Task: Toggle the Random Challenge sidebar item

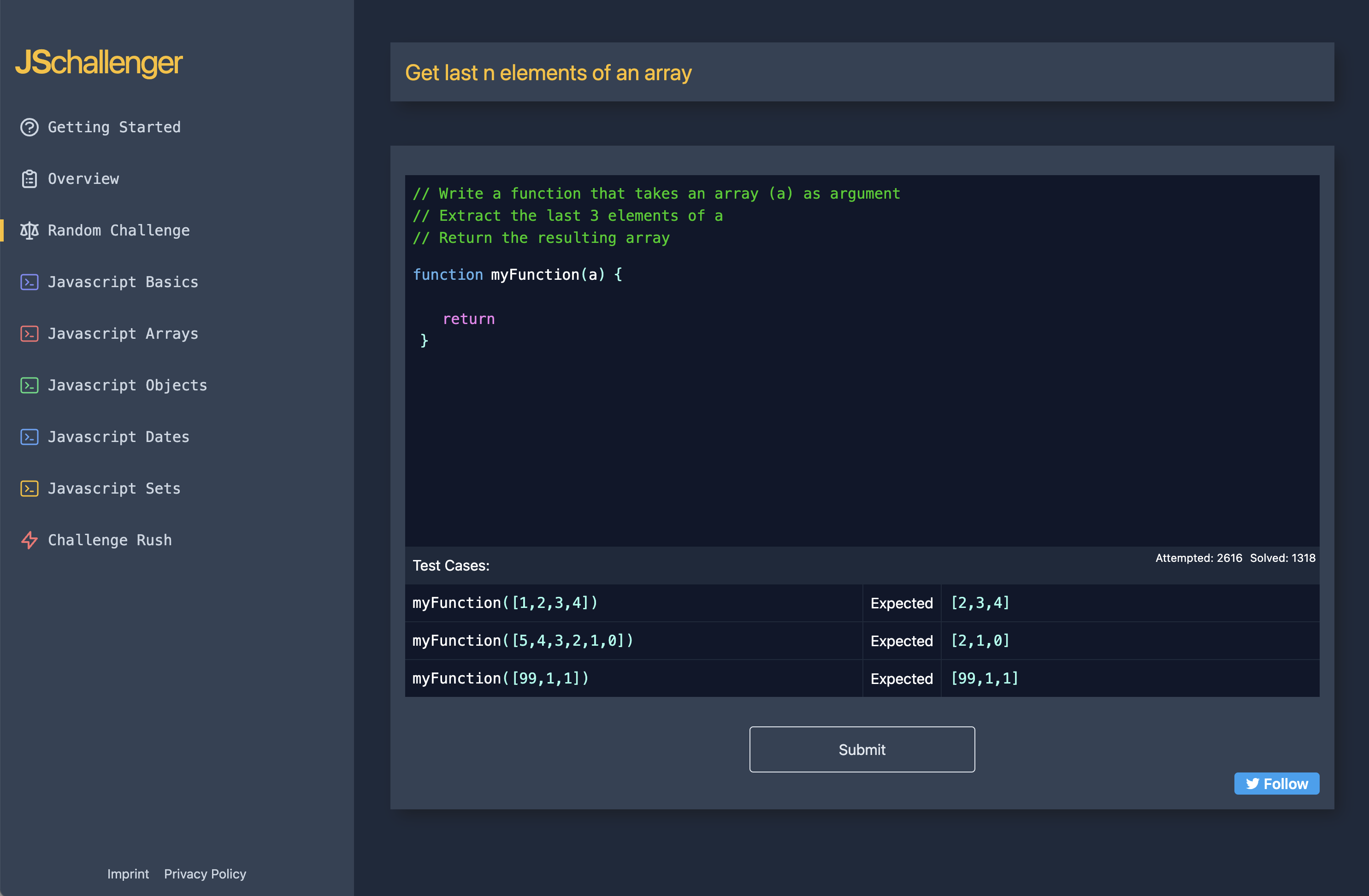Action: [119, 230]
